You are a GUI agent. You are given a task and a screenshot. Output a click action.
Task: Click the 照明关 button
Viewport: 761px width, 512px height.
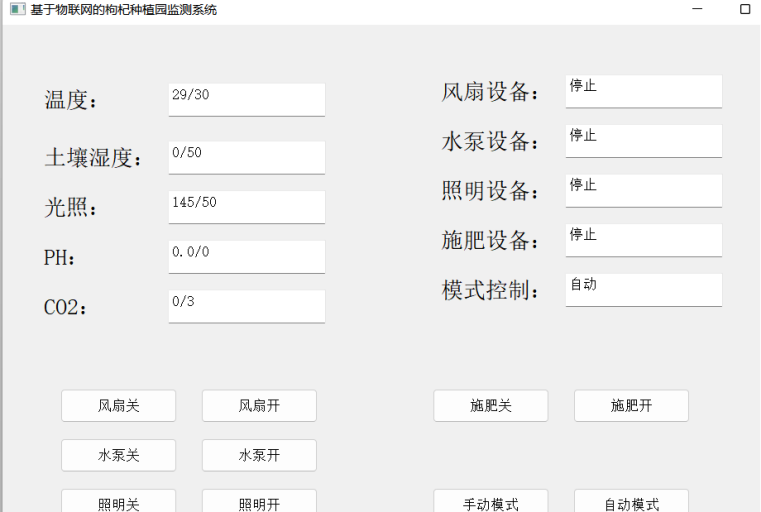point(118,502)
